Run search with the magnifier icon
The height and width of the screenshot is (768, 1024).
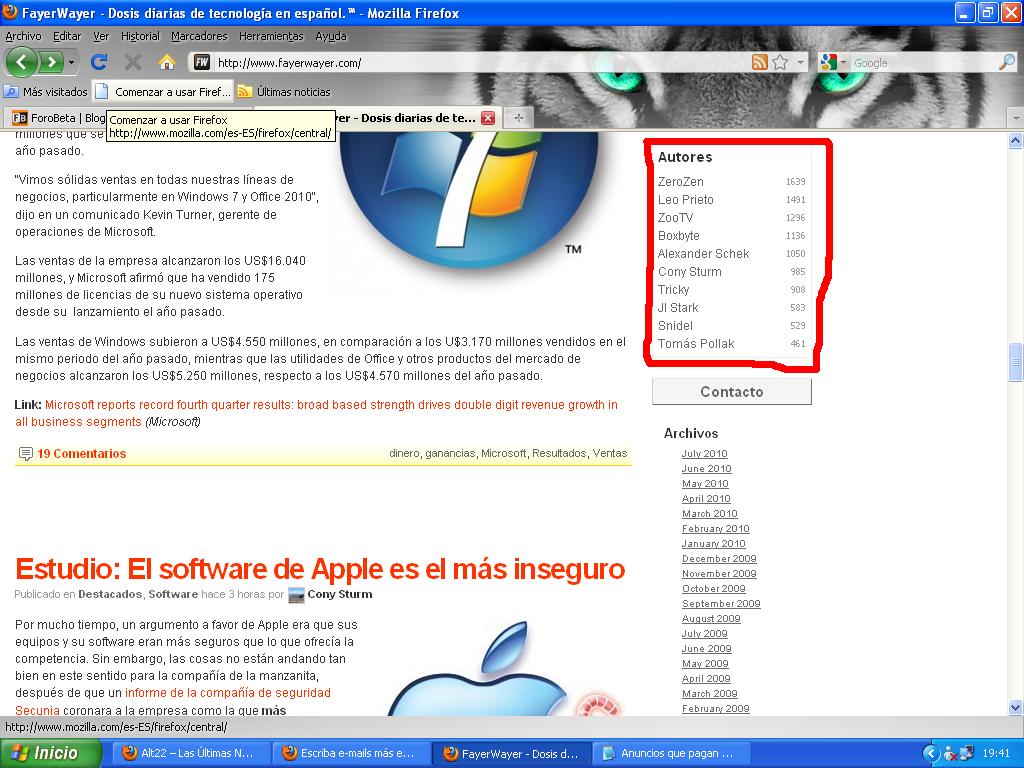pyautogui.click(x=1007, y=62)
